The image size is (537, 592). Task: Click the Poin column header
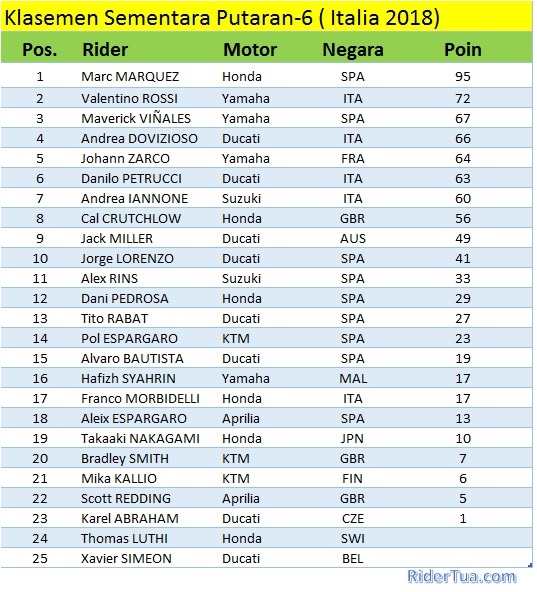[x=463, y=49]
